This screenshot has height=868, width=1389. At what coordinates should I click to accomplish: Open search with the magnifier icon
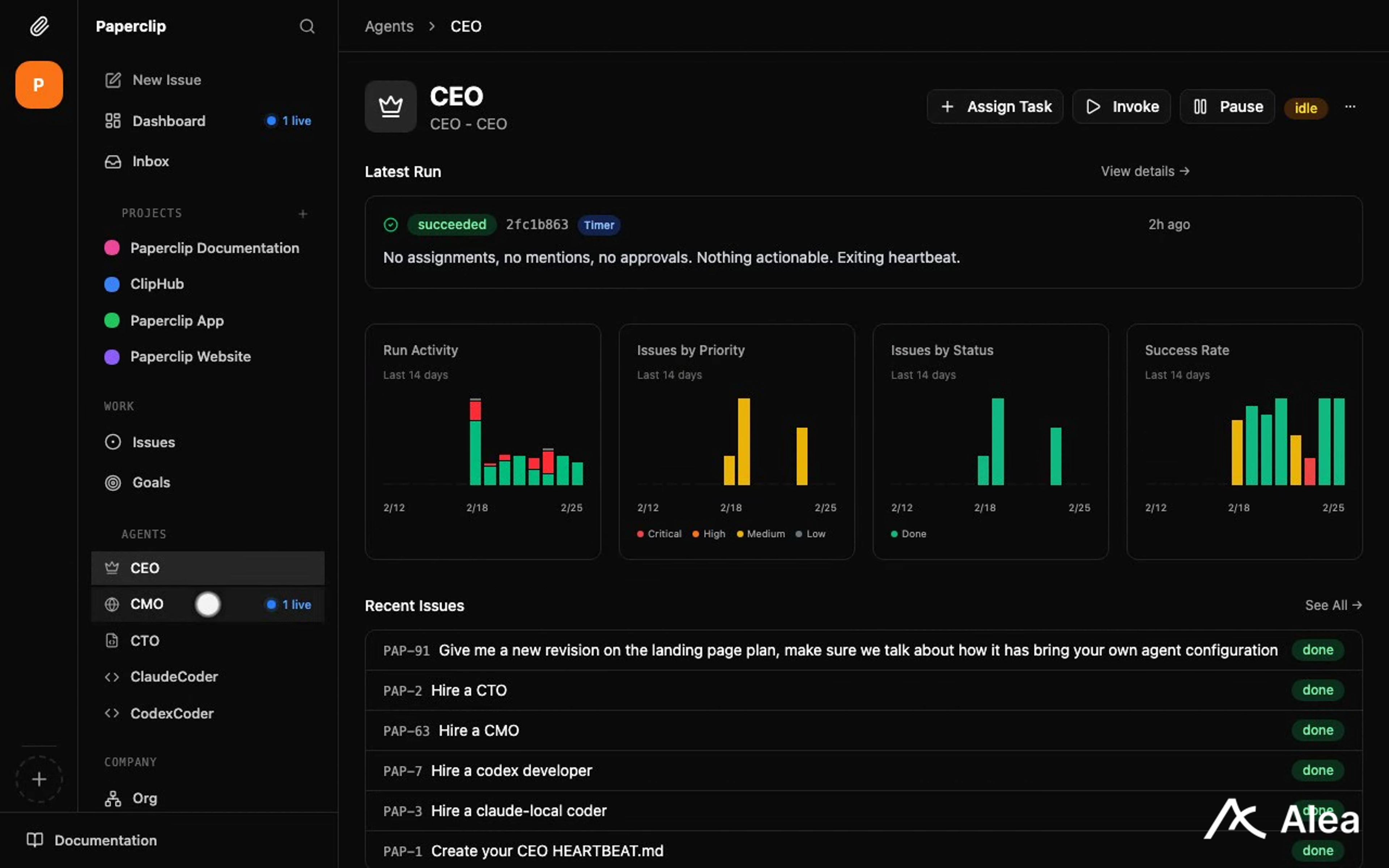307,26
